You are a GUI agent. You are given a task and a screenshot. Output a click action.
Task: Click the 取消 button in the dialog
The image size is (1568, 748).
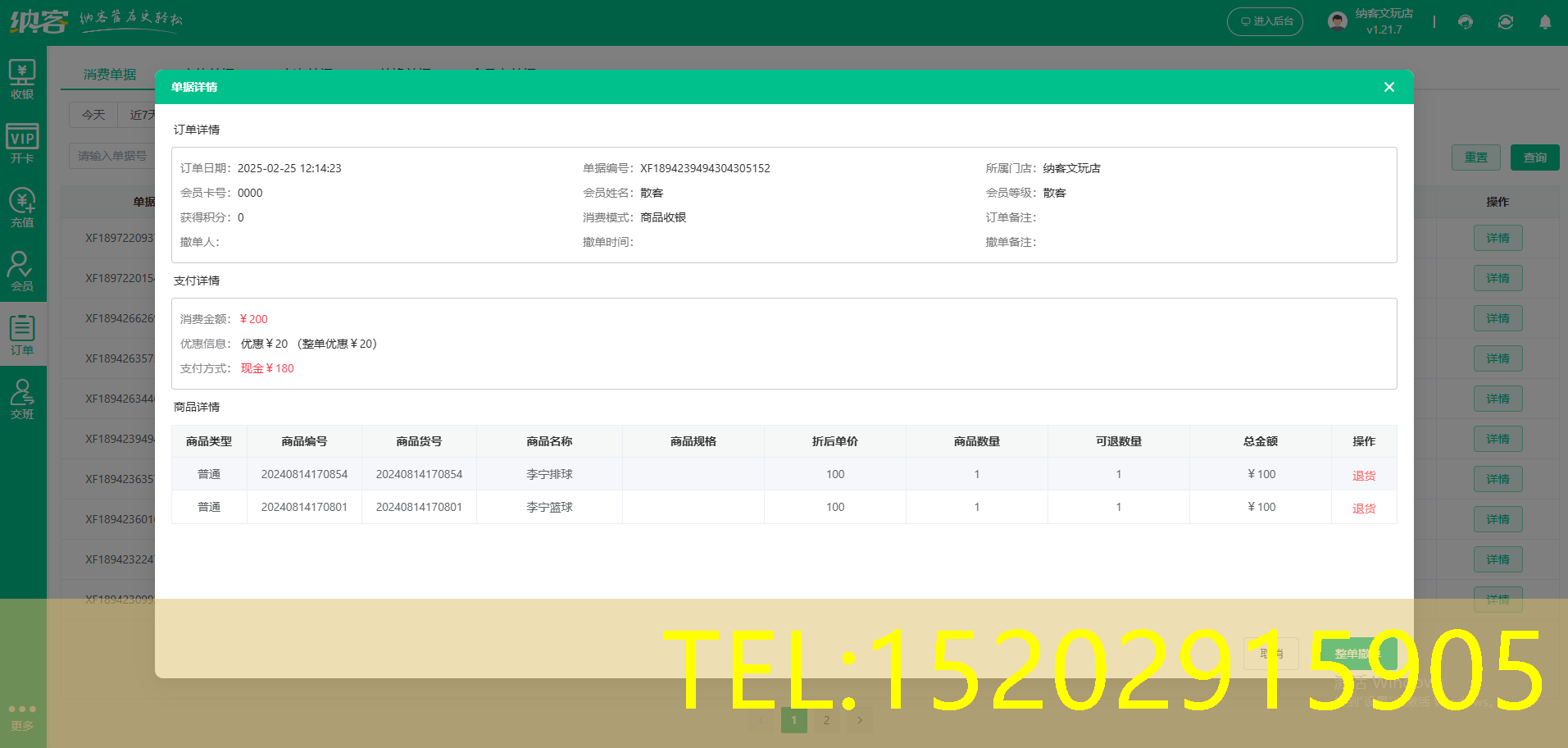click(1270, 654)
